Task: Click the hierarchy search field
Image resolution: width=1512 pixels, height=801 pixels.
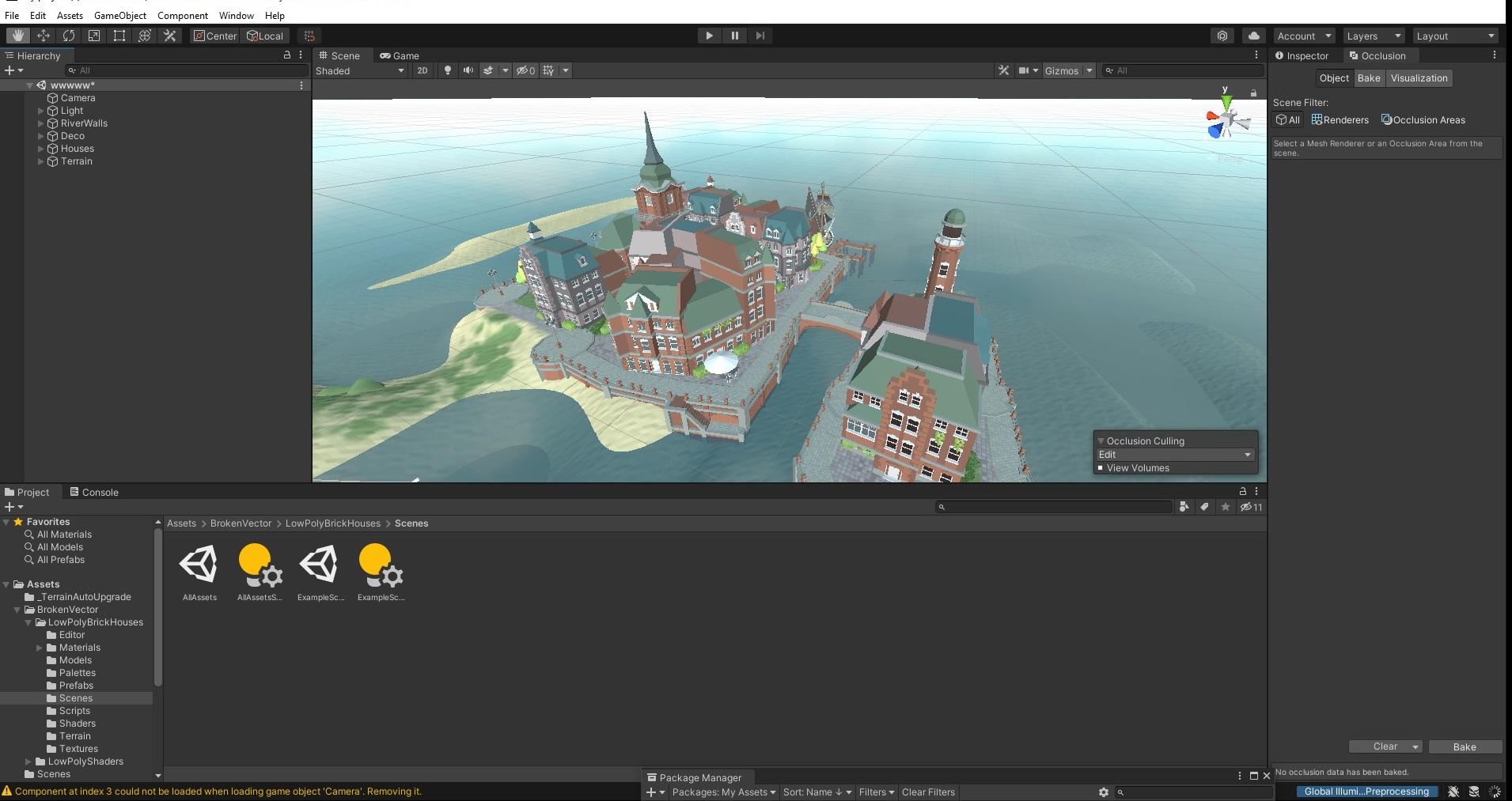Action: point(186,70)
